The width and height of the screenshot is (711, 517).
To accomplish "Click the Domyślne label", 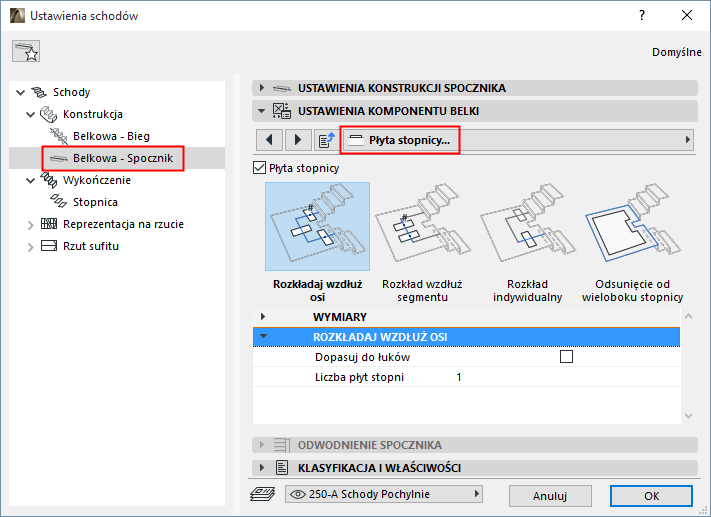I will [677, 52].
